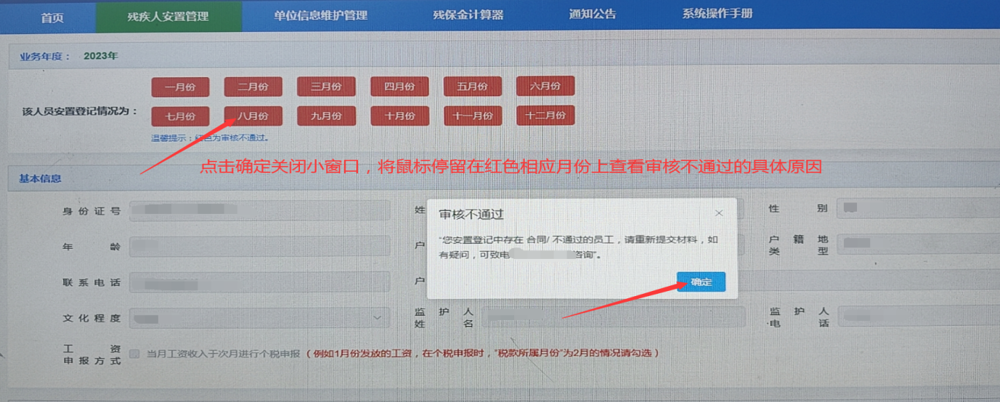
Task: Click the 一月份 month button
Action: point(180,87)
